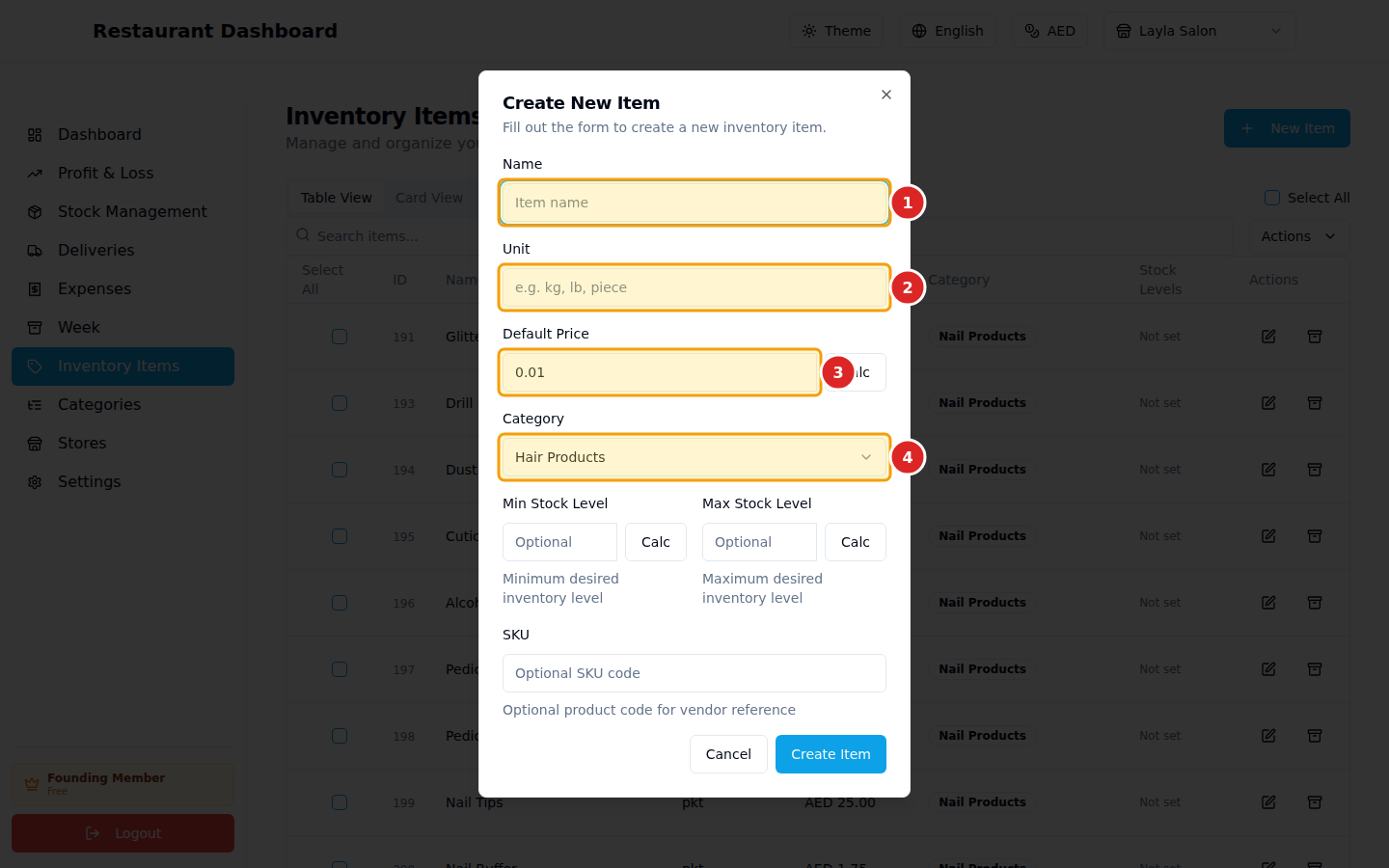
Task: Switch to Card View tab
Action: [429, 197]
